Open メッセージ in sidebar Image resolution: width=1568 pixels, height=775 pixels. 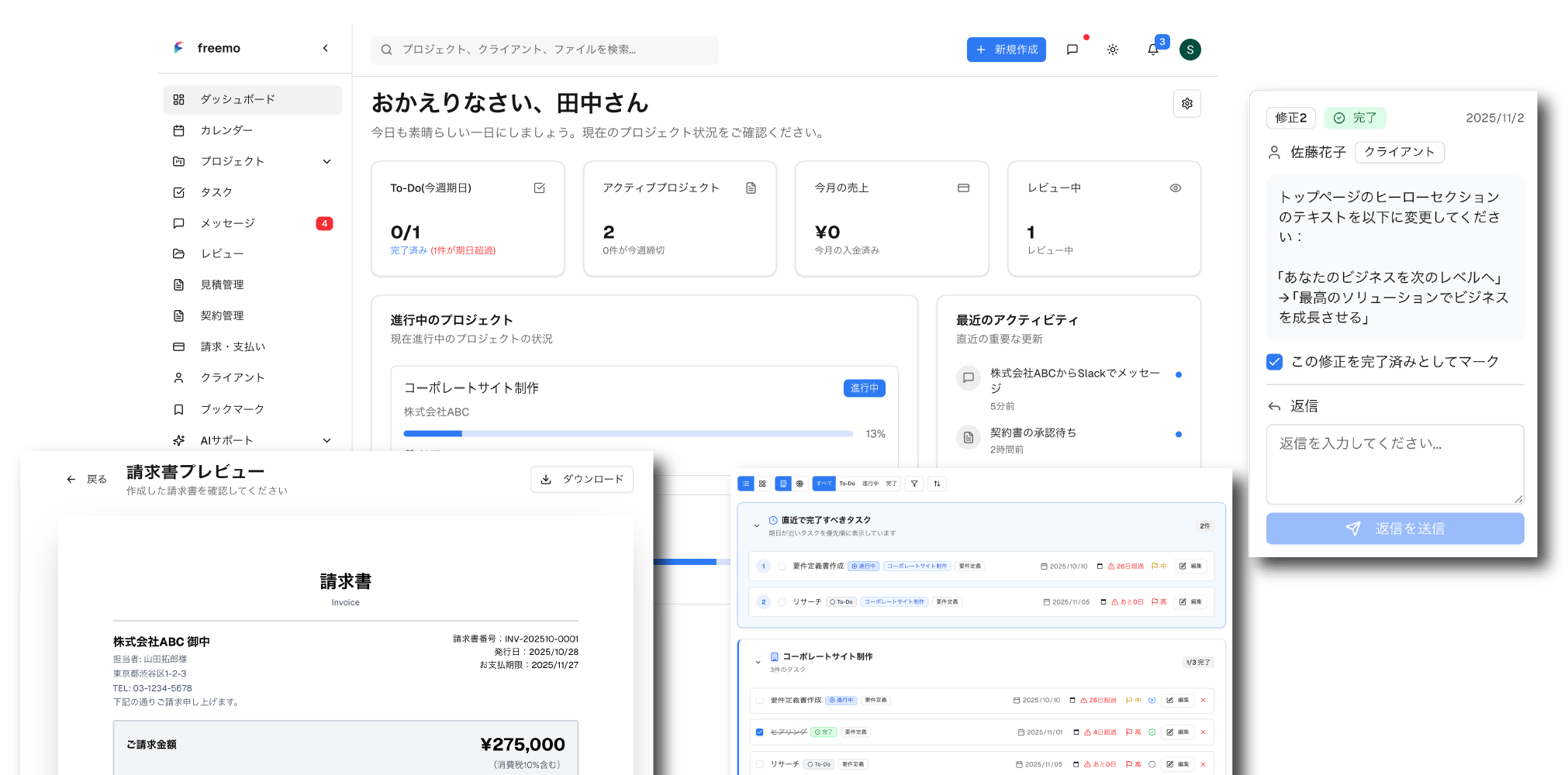(x=252, y=223)
